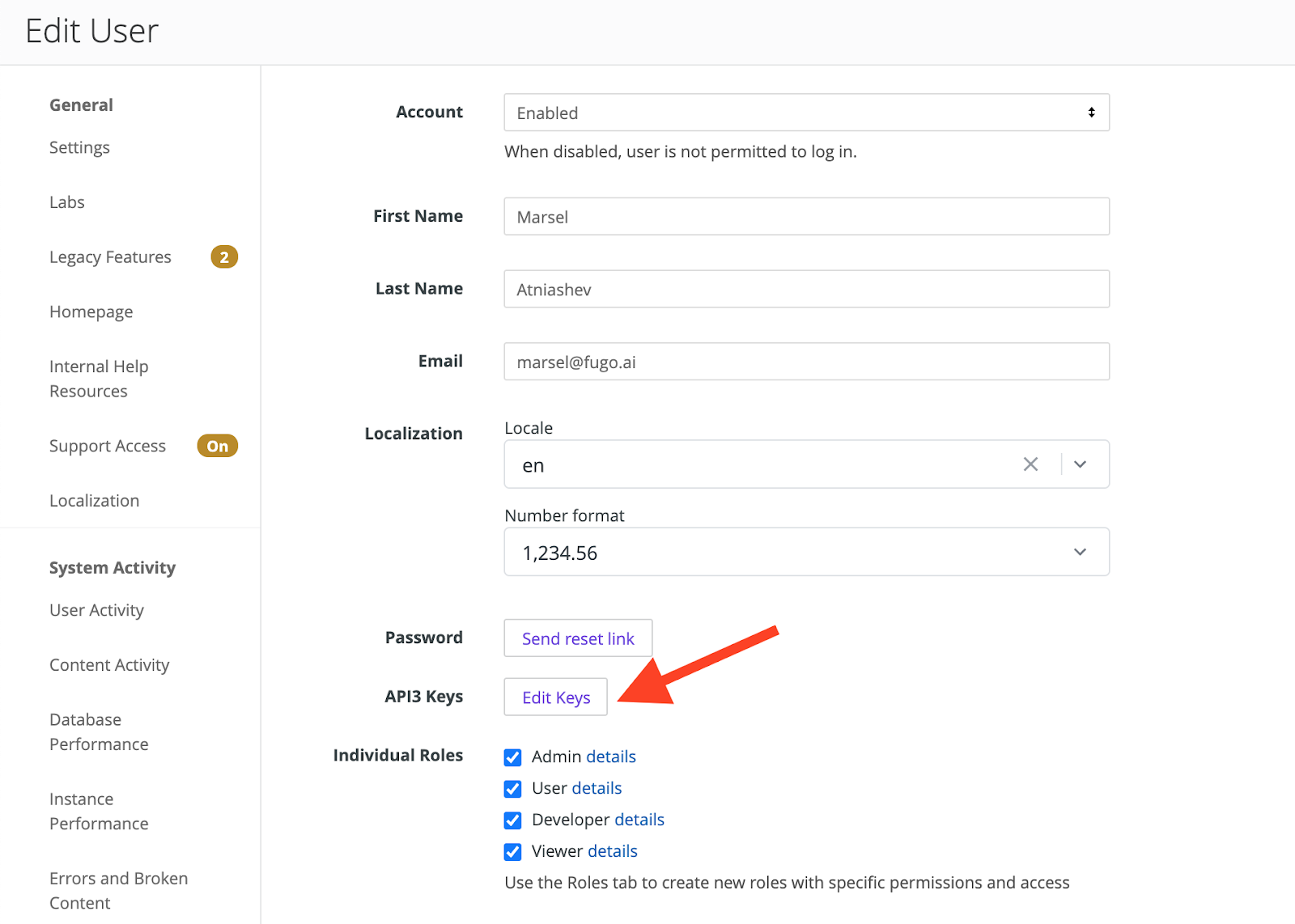The width and height of the screenshot is (1295, 924).
Task: Click the Support Access On badge
Action: pos(217,446)
